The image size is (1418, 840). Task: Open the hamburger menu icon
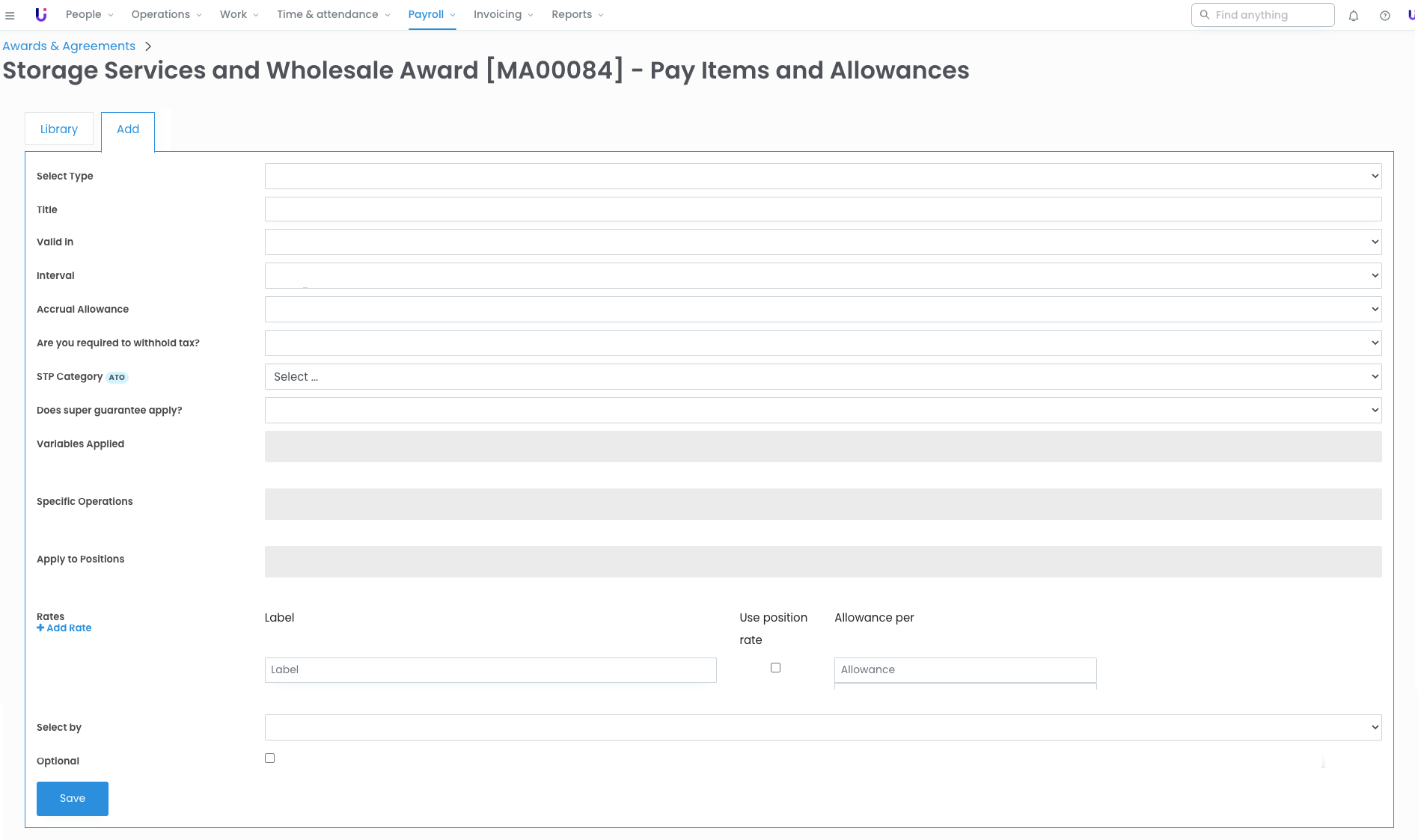[x=10, y=15]
